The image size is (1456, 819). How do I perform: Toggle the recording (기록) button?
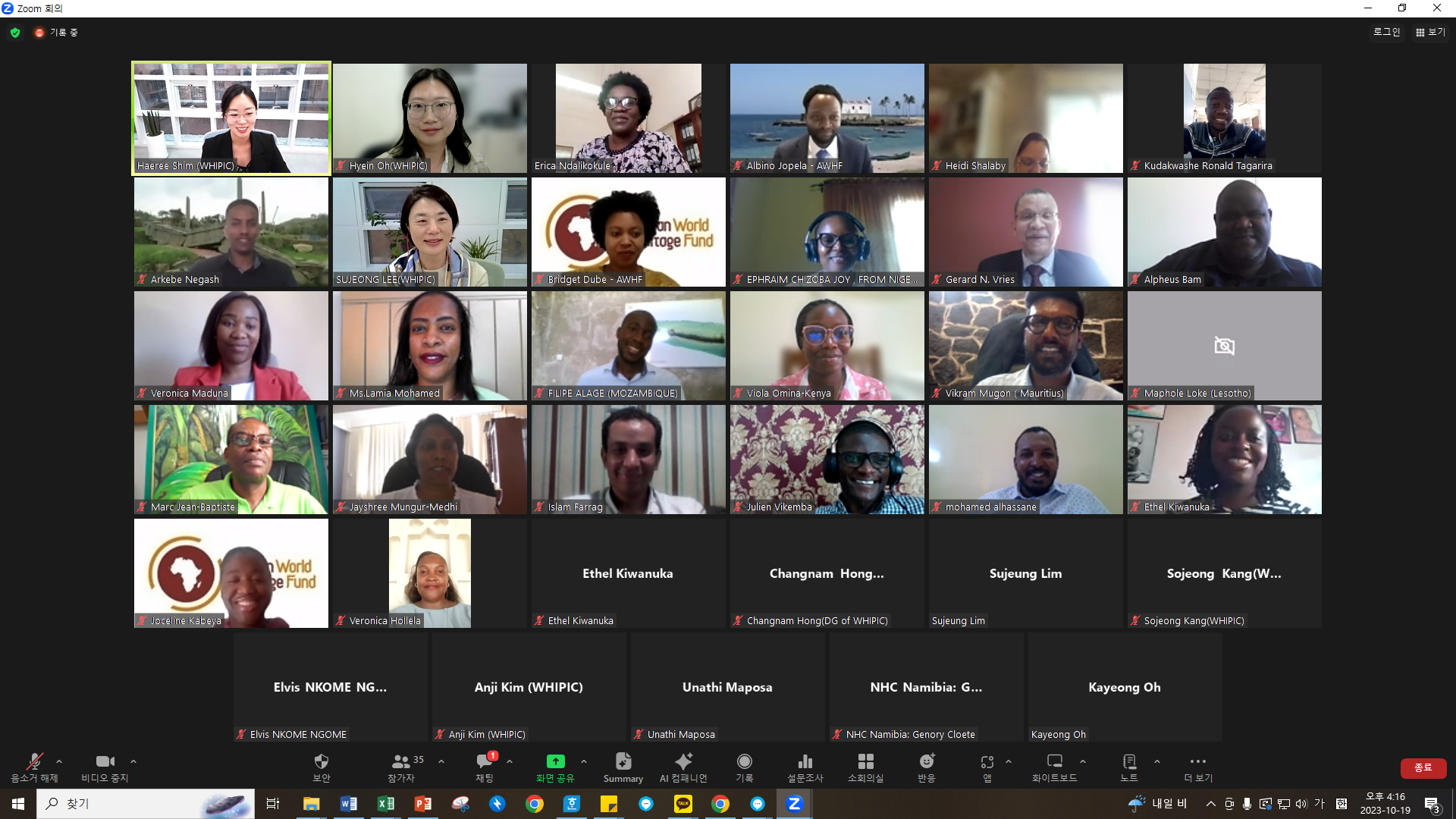coord(744,761)
